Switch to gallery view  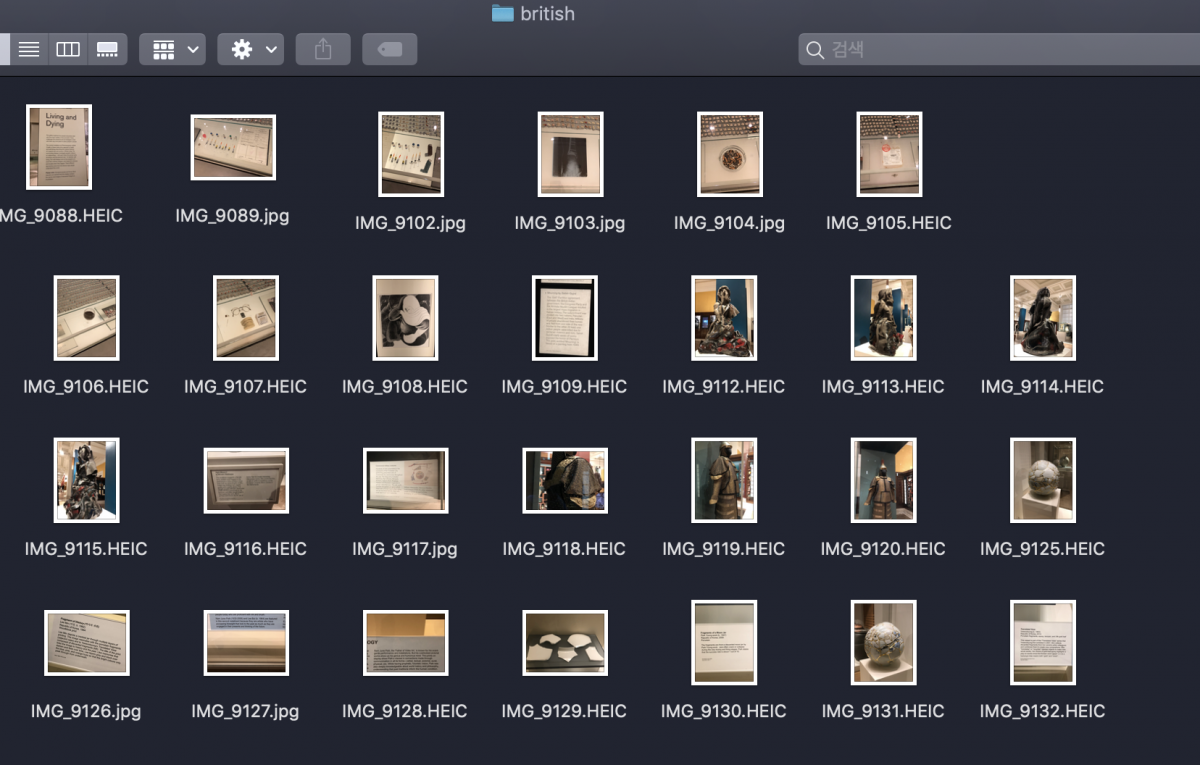[106, 49]
